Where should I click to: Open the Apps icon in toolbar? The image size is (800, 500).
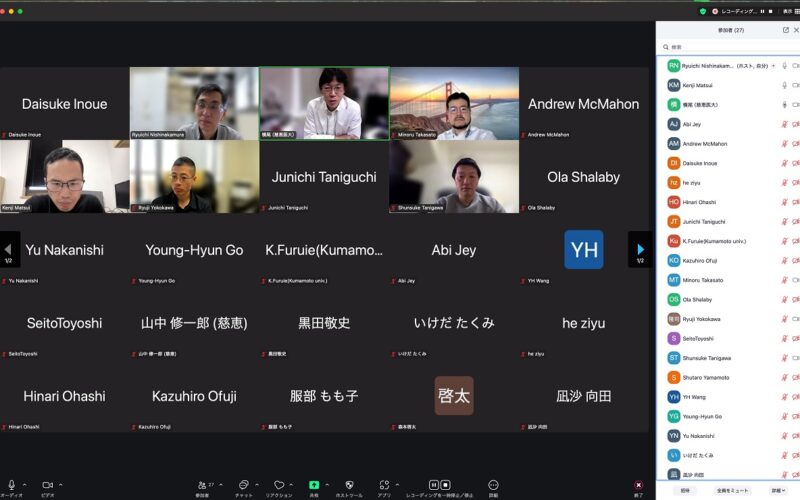tap(384, 485)
